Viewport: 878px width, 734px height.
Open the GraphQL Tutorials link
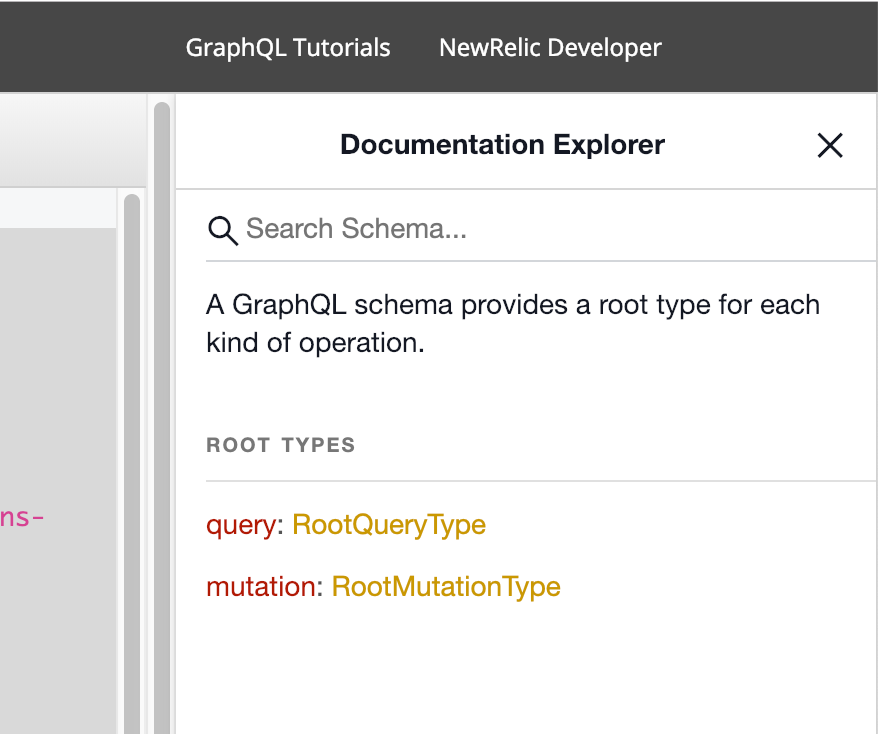coord(288,48)
